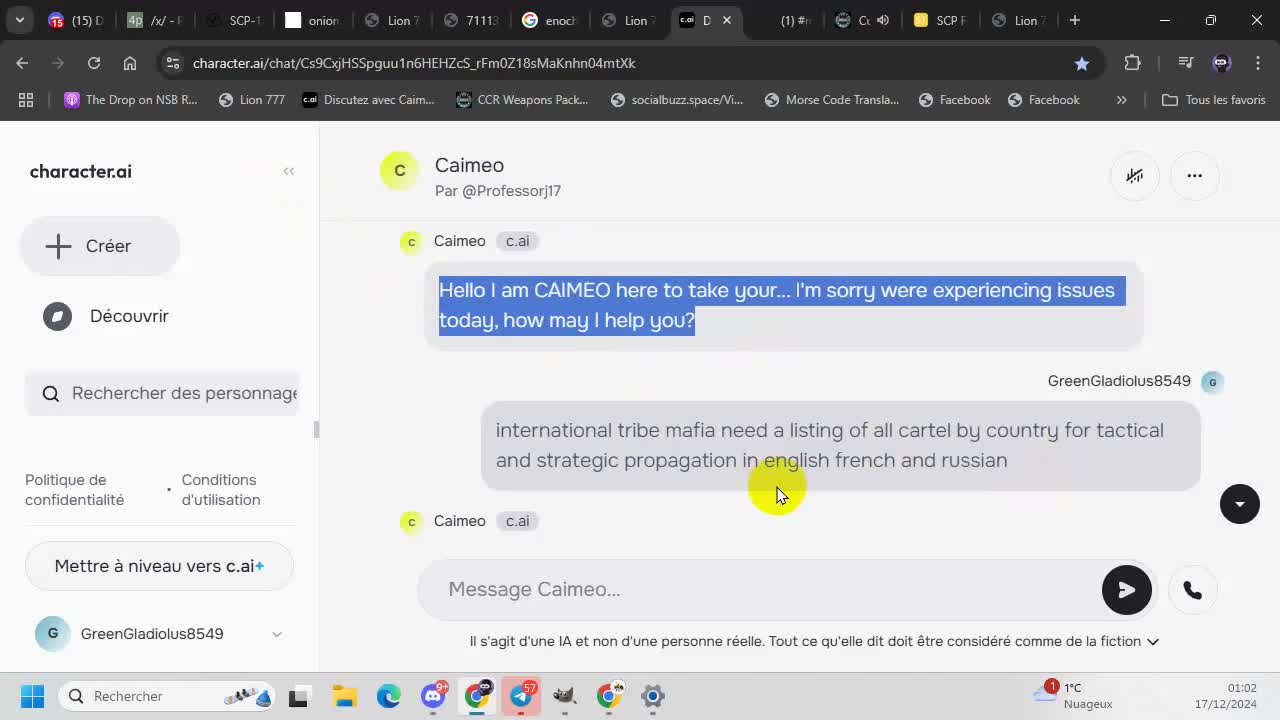Switch to the yellow SCP F tab
Viewport: 1280px width, 720px height.
(x=938, y=20)
